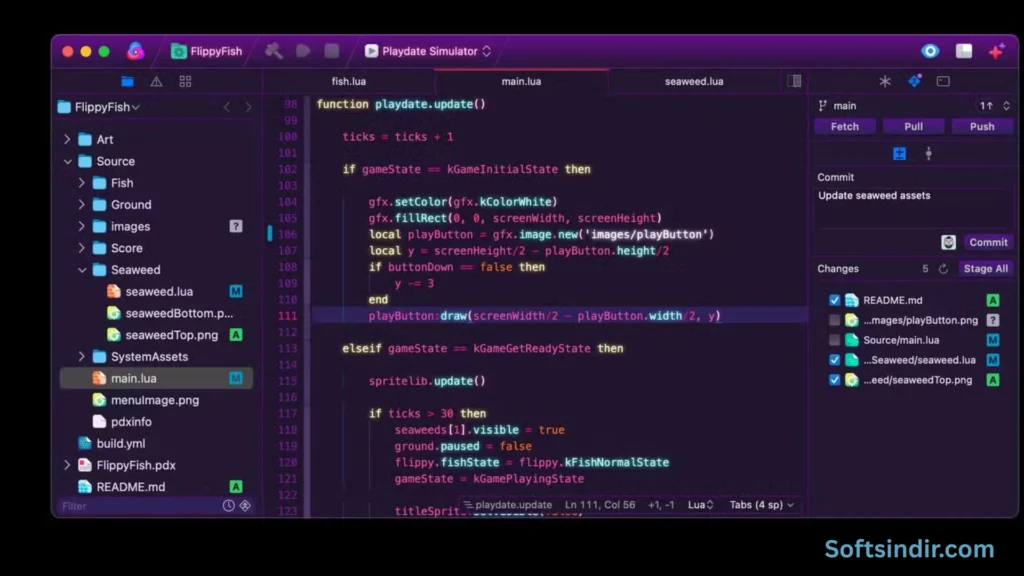Expand the Art folder
Screen dimensions: 1024x576
click(x=68, y=140)
